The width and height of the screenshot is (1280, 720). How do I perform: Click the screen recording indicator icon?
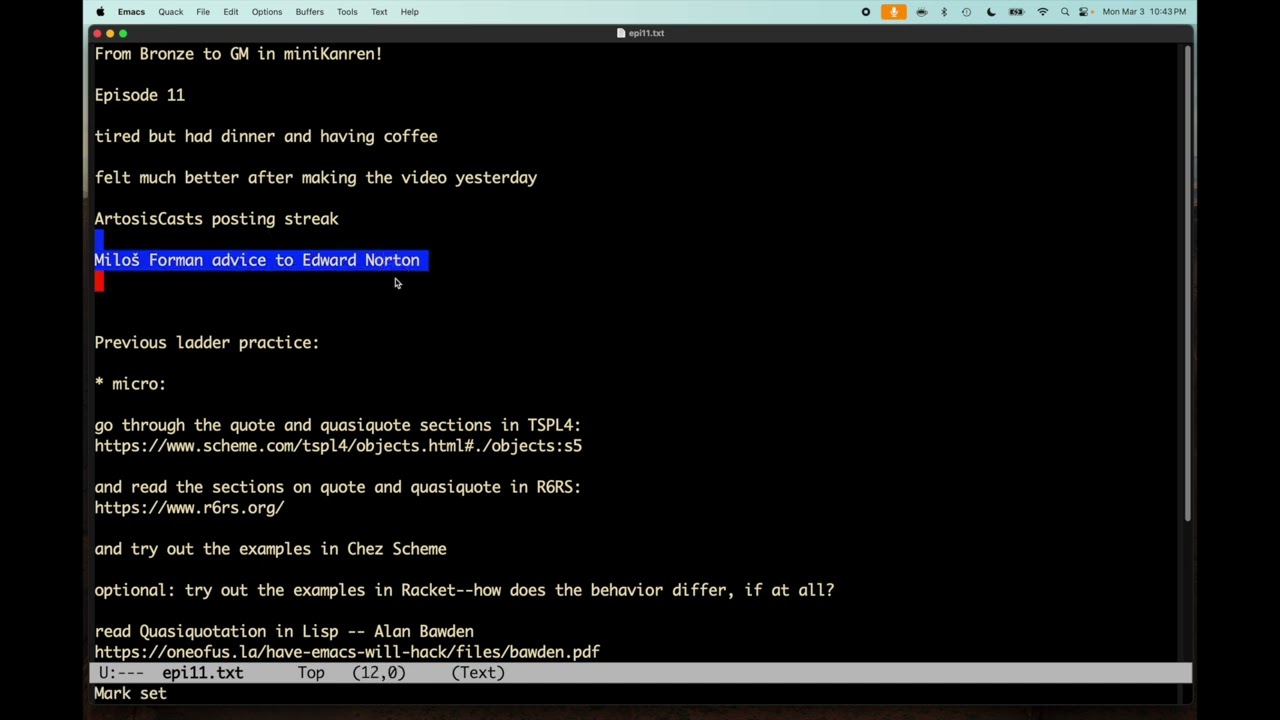click(866, 12)
